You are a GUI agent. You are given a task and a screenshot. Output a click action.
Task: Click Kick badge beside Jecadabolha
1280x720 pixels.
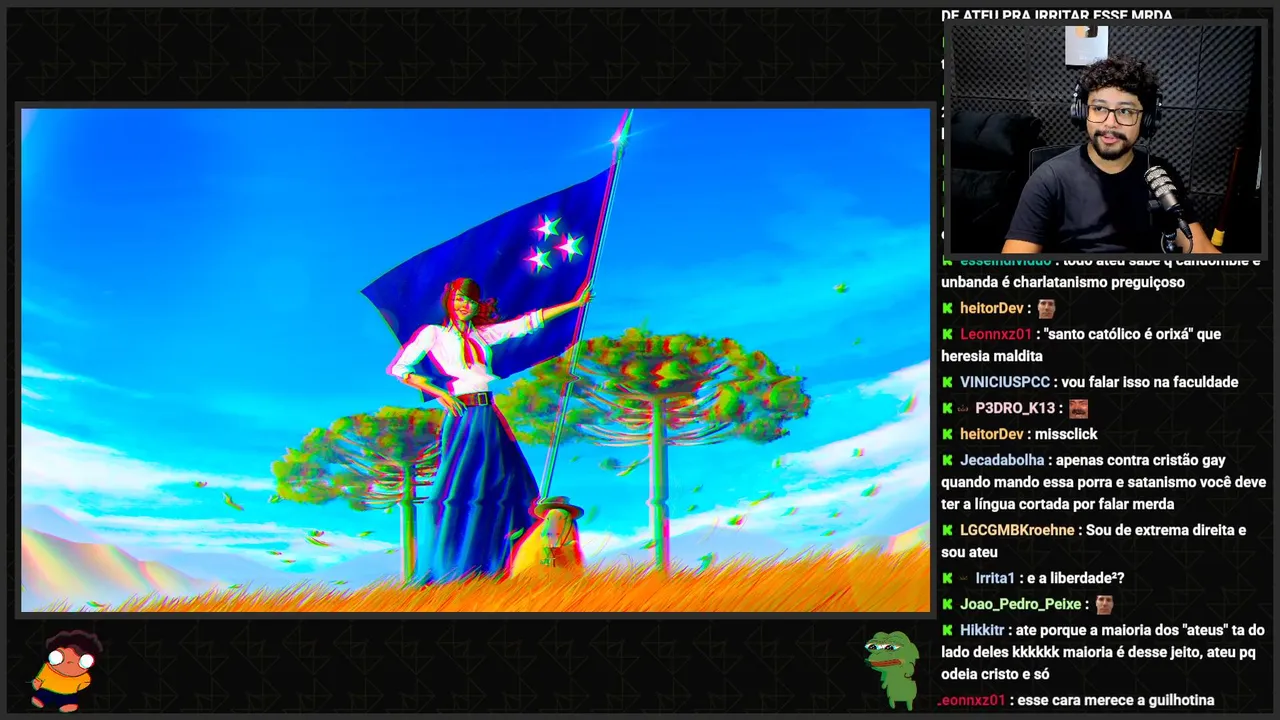click(947, 460)
